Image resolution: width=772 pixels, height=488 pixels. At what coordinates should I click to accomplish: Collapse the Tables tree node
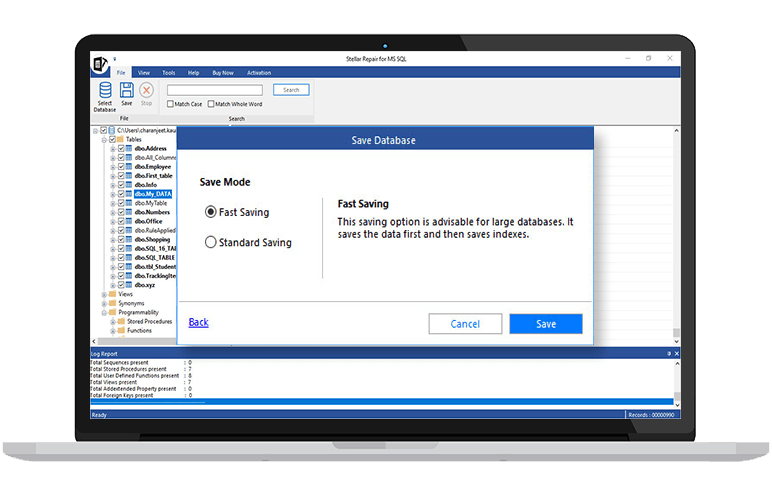104,140
